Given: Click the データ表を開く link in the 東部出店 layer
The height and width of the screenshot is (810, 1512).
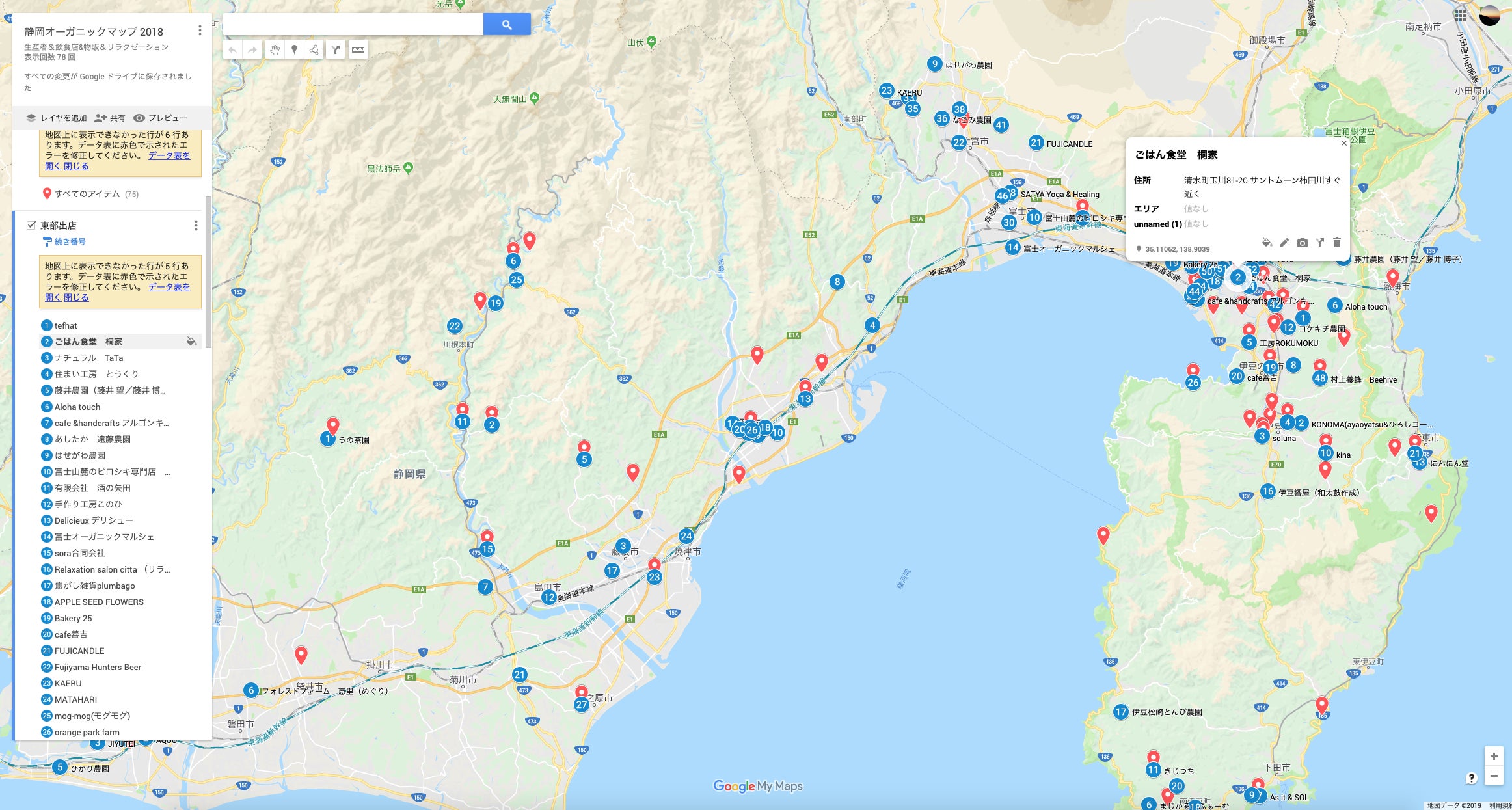Looking at the screenshot, I should 169,287.
